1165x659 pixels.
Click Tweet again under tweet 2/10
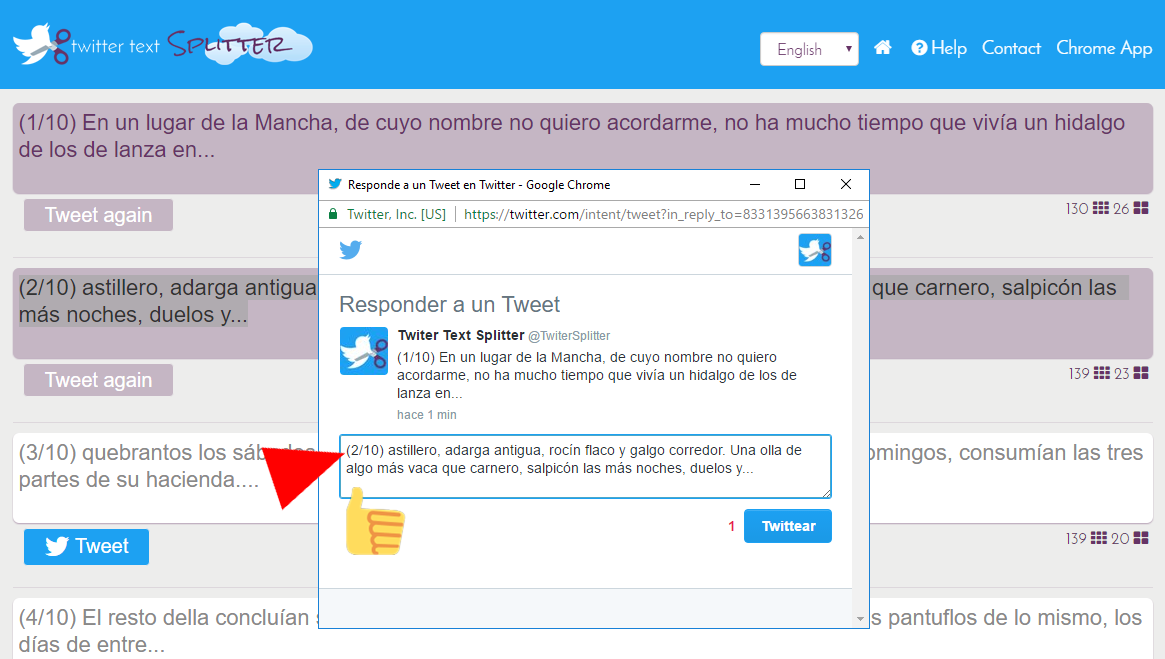[x=98, y=380]
